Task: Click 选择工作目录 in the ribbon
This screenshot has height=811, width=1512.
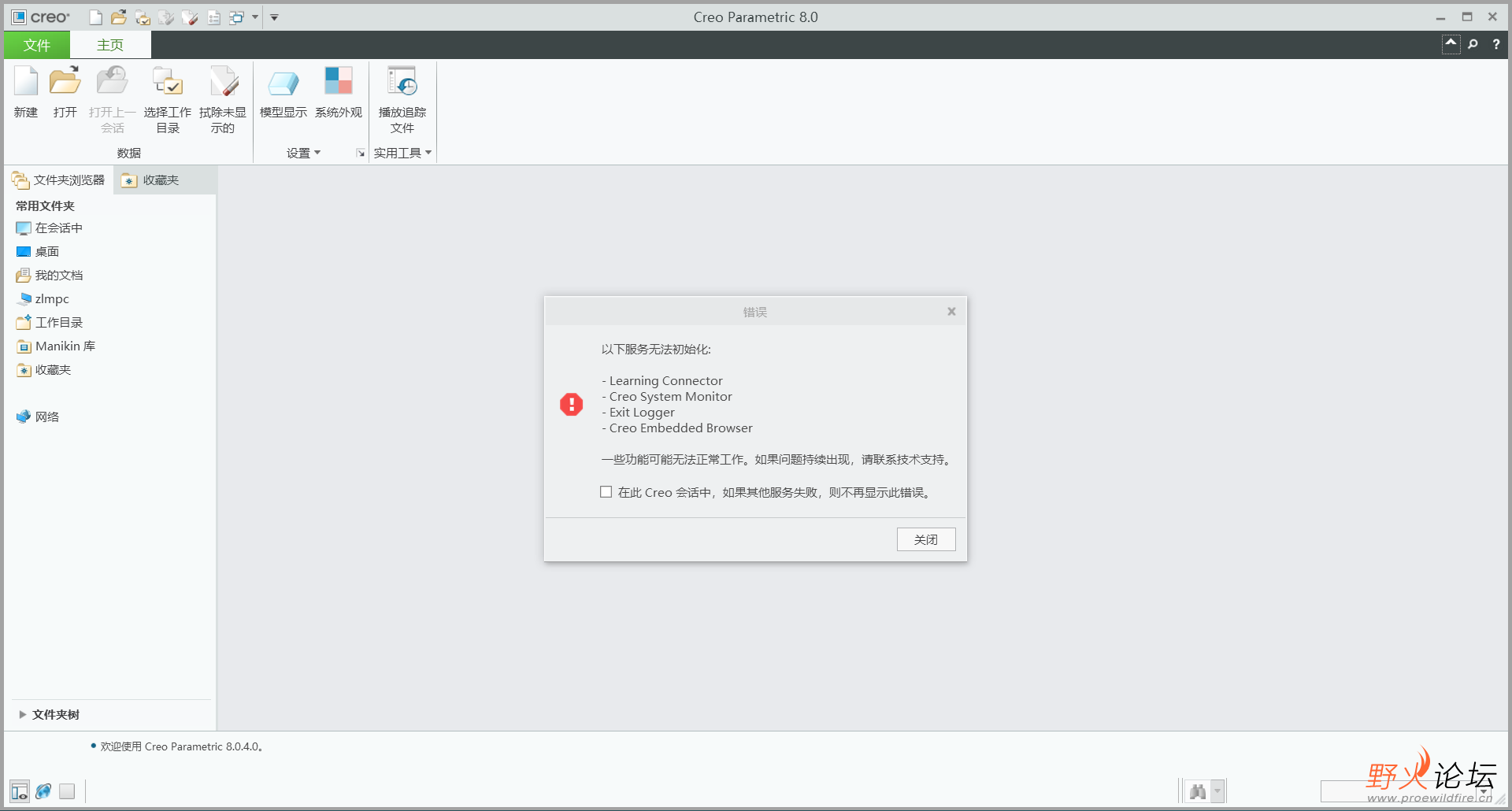Action: pos(167,99)
